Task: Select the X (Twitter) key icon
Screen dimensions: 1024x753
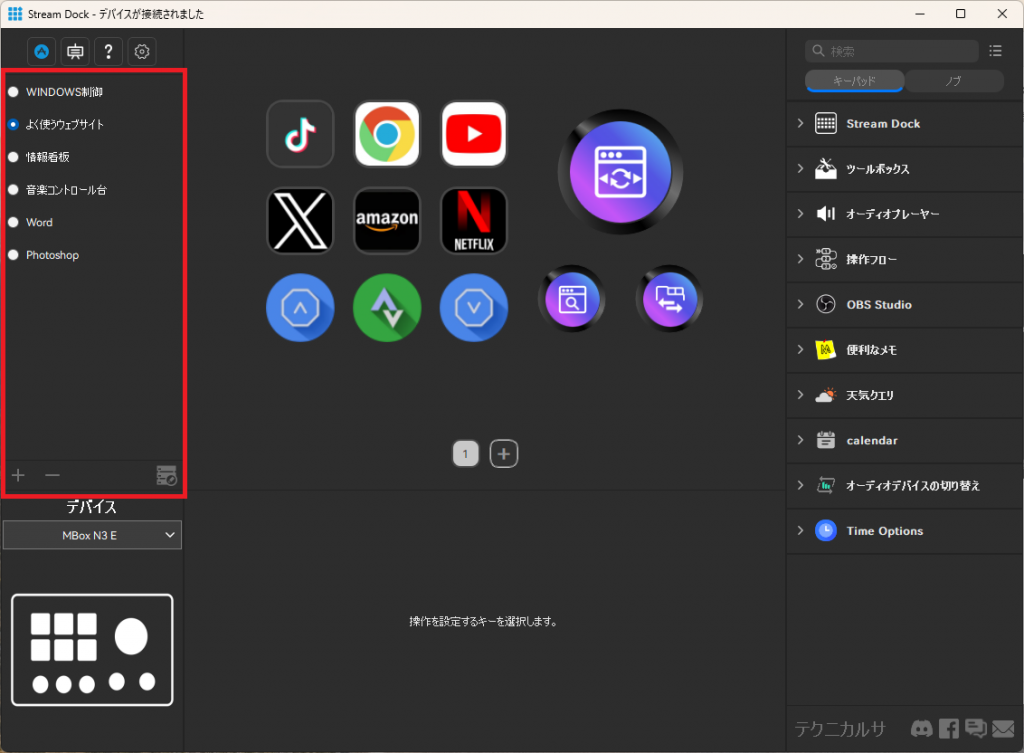Action: (300, 221)
